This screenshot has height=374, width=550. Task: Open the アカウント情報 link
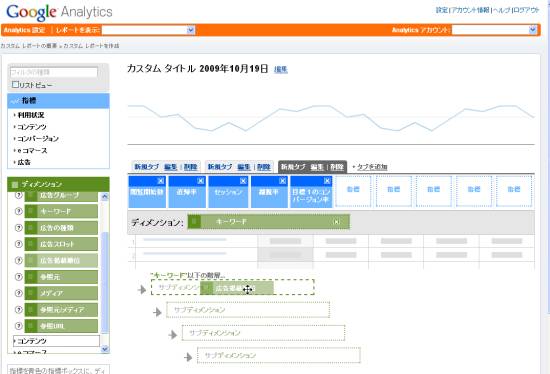pos(471,10)
